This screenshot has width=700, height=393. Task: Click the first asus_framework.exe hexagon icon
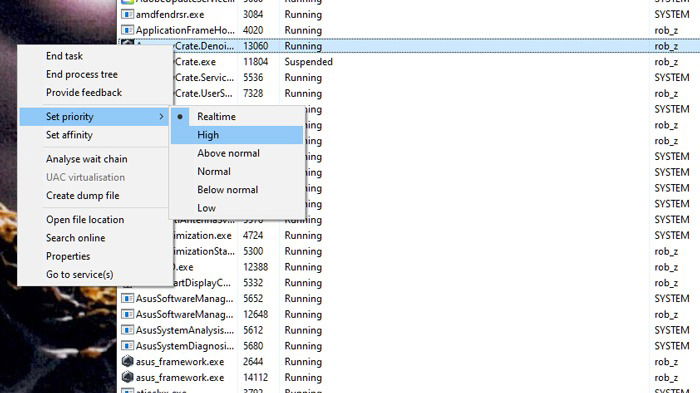pos(127,361)
